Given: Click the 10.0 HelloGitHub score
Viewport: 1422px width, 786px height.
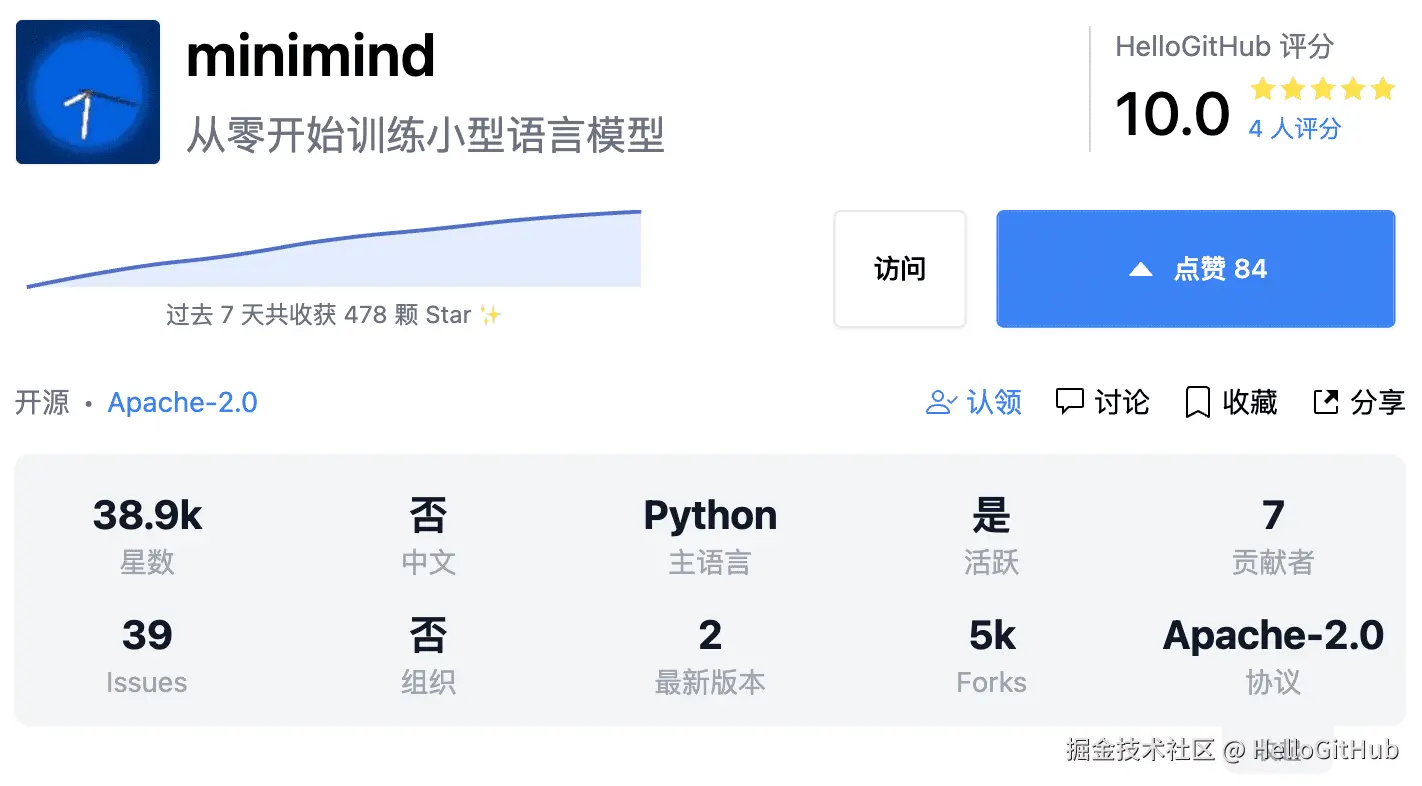Looking at the screenshot, I should (x=1172, y=115).
